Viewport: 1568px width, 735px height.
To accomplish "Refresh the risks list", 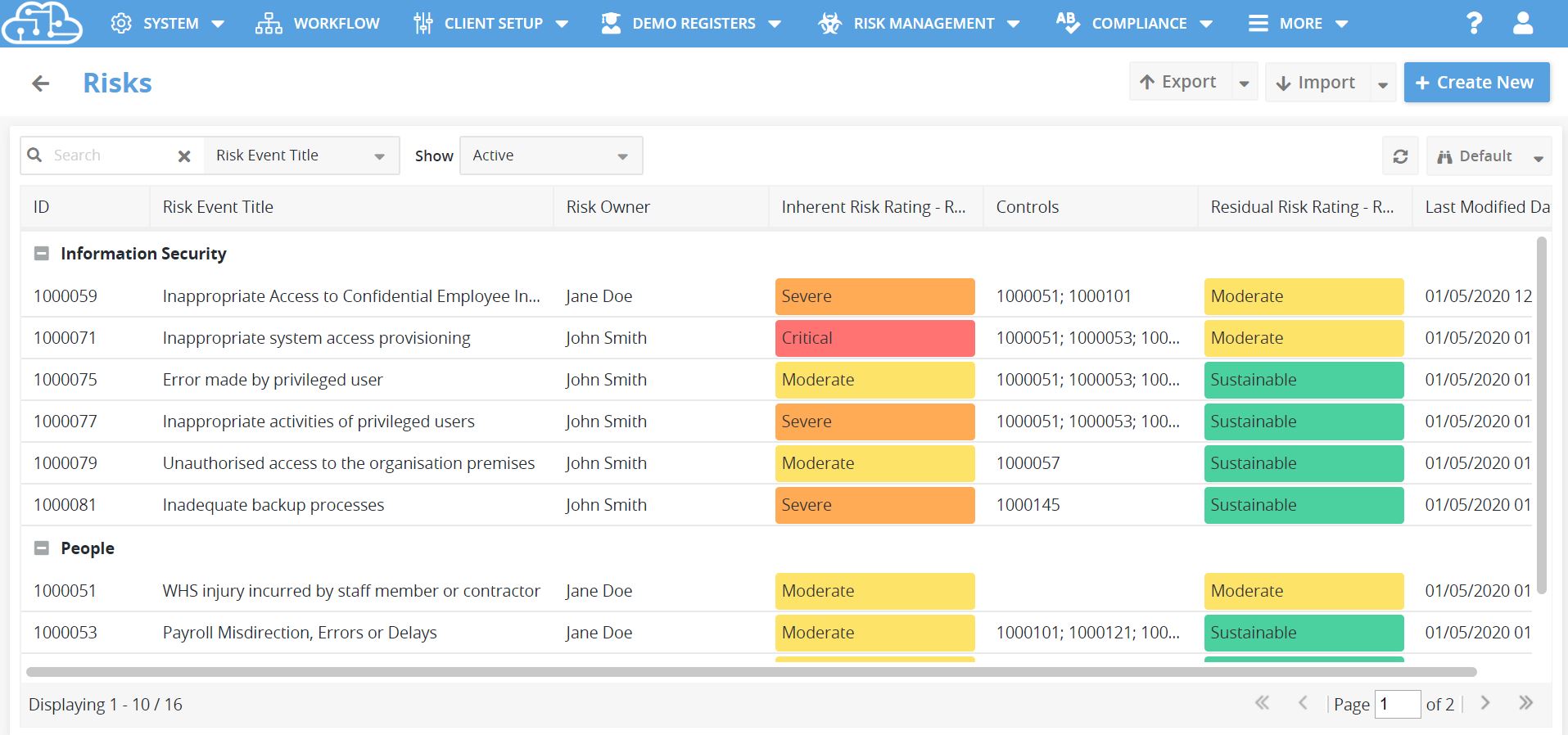I will (1400, 156).
